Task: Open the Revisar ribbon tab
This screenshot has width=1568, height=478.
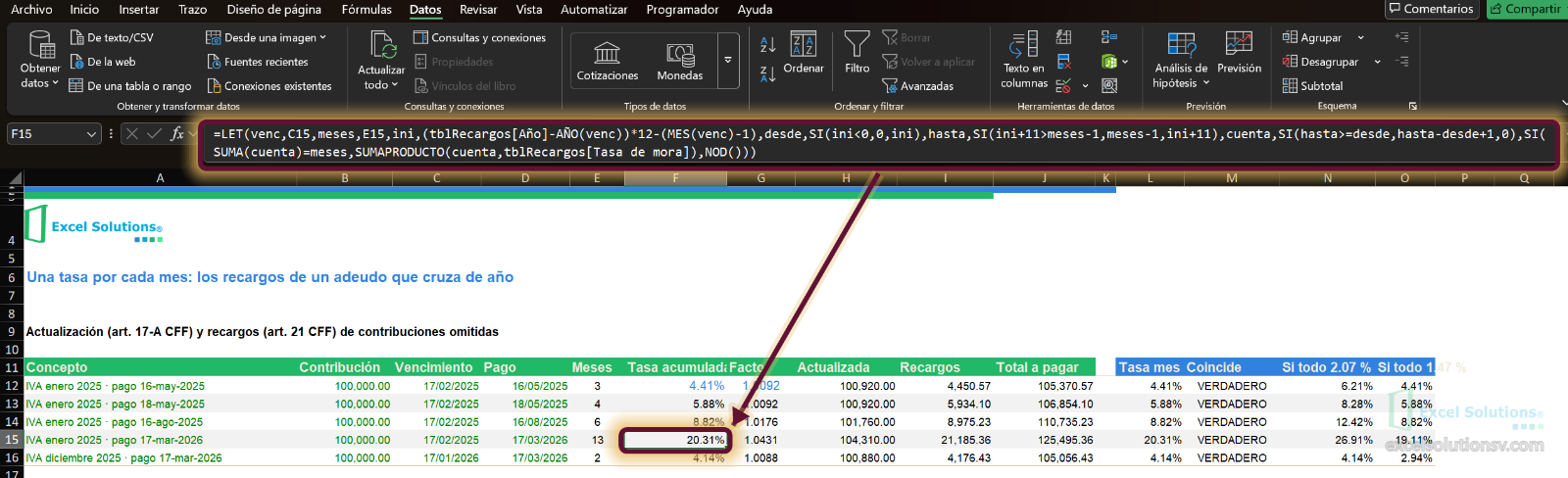Action: pos(478,9)
